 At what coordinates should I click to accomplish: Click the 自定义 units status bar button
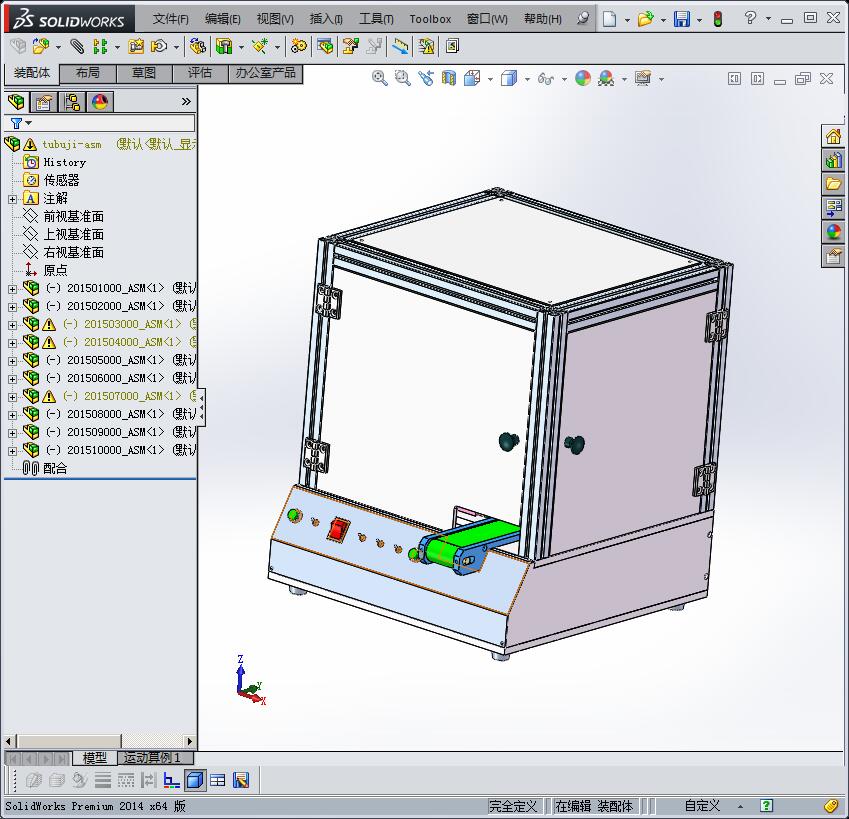[702, 806]
